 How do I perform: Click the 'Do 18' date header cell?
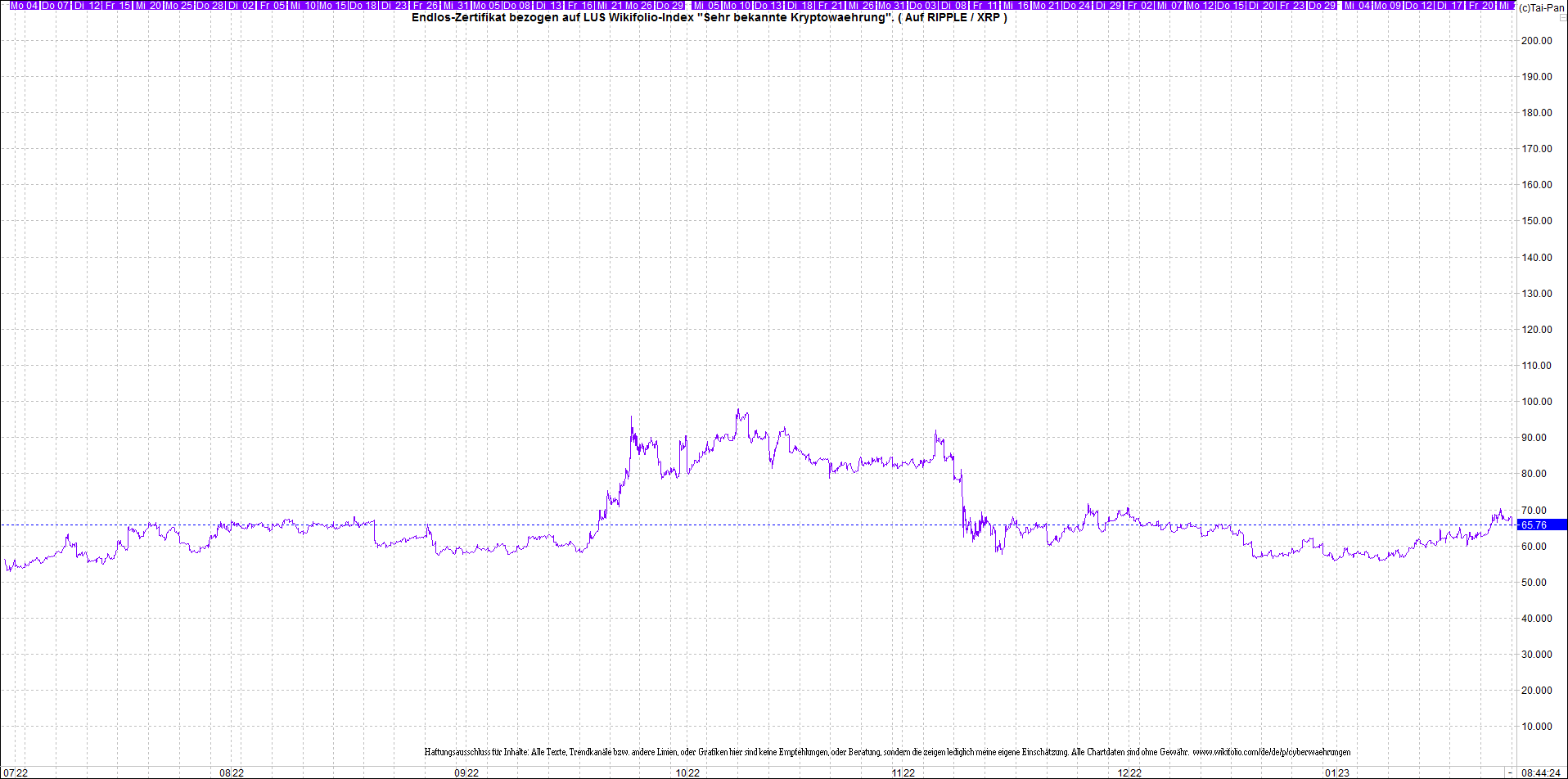pyautogui.click(x=363, y=5)
